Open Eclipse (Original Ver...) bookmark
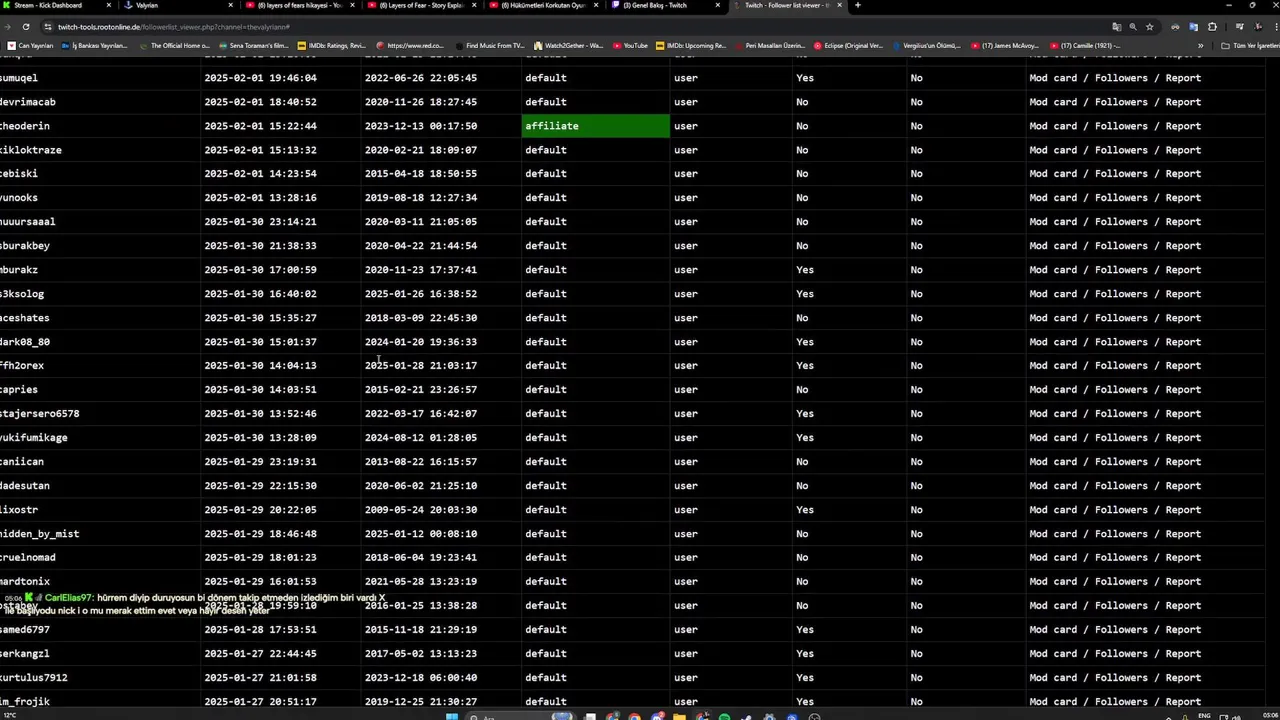The height and width of the screenshot is (720, 1280). pos(849,46)
